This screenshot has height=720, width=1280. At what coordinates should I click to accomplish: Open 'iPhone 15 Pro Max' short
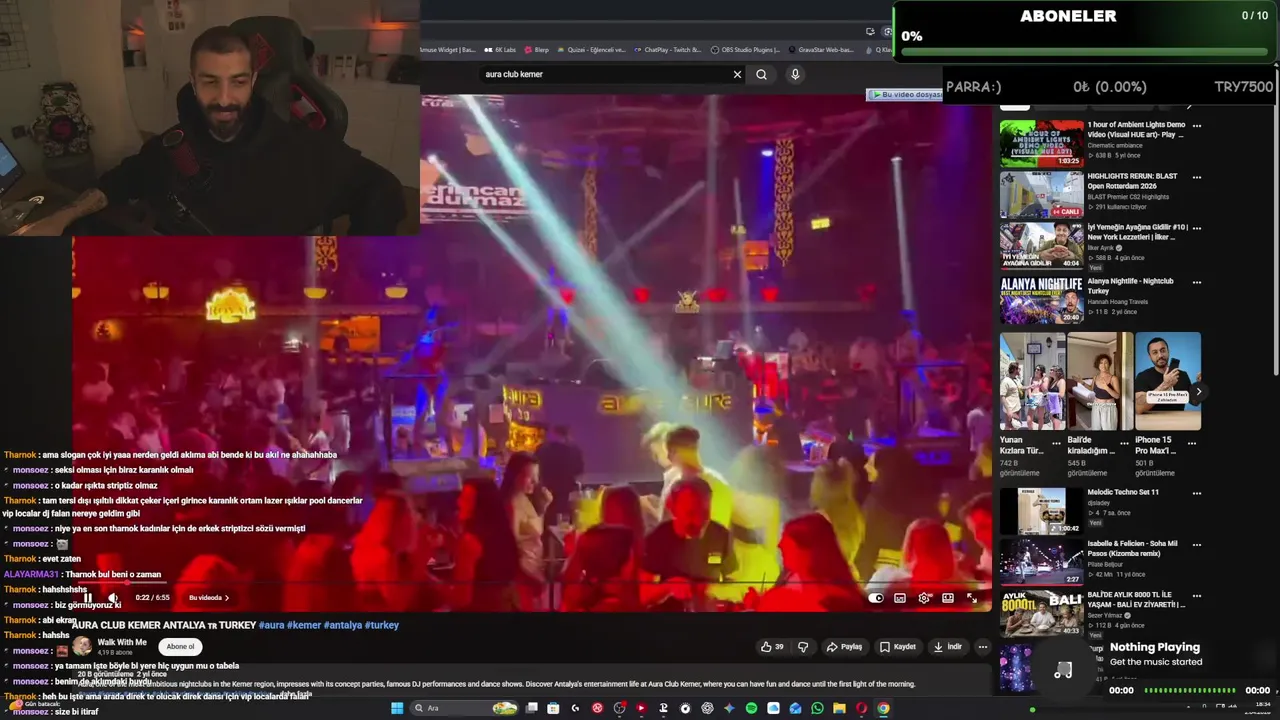(x=1167, y=381)
